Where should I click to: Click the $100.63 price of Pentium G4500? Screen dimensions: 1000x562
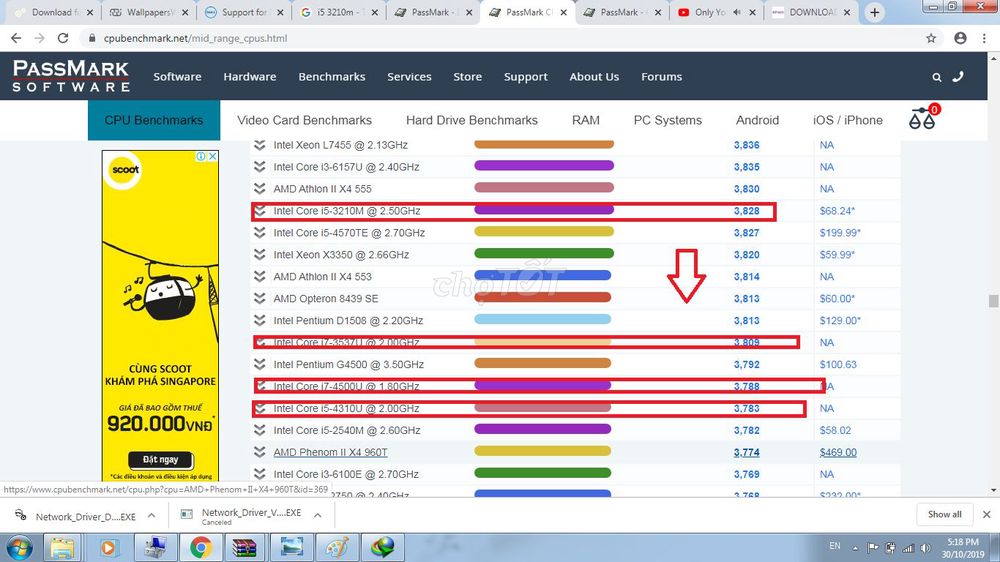pyautogui.click(x=838, y=364)
